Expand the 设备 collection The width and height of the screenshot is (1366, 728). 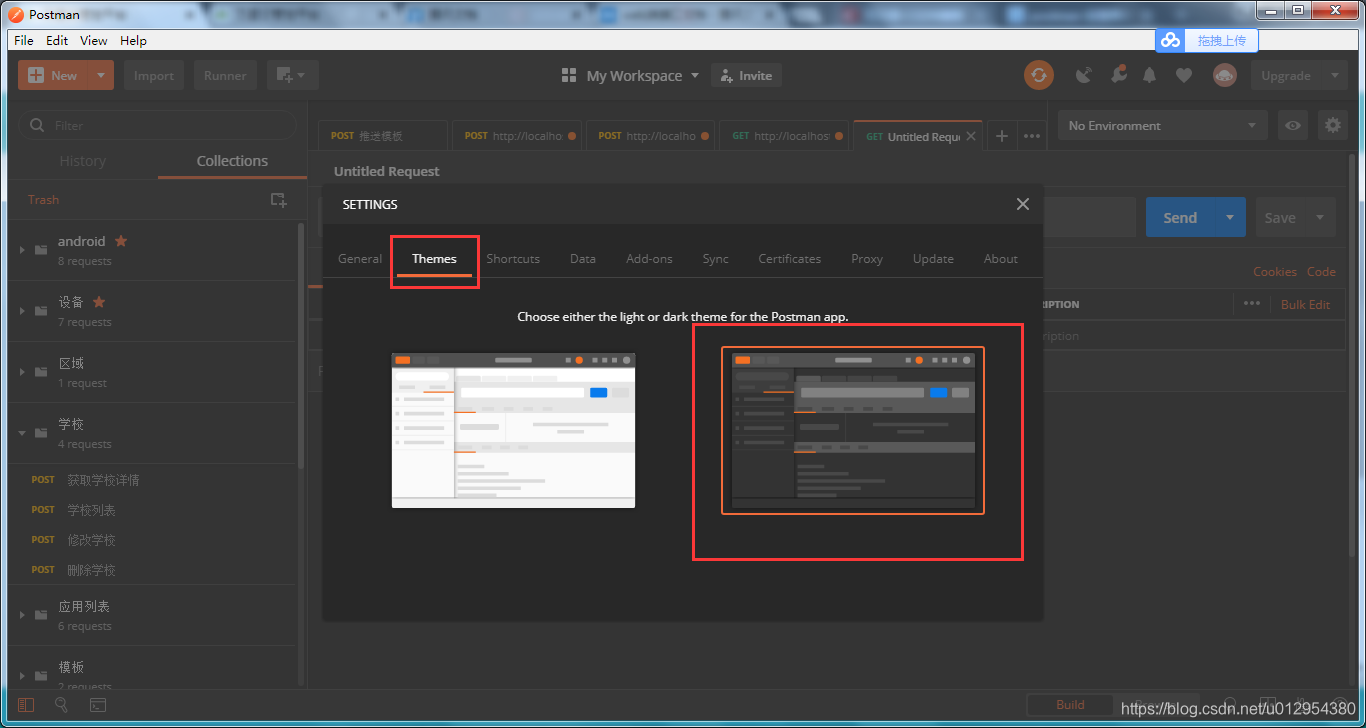coord(22,311)
